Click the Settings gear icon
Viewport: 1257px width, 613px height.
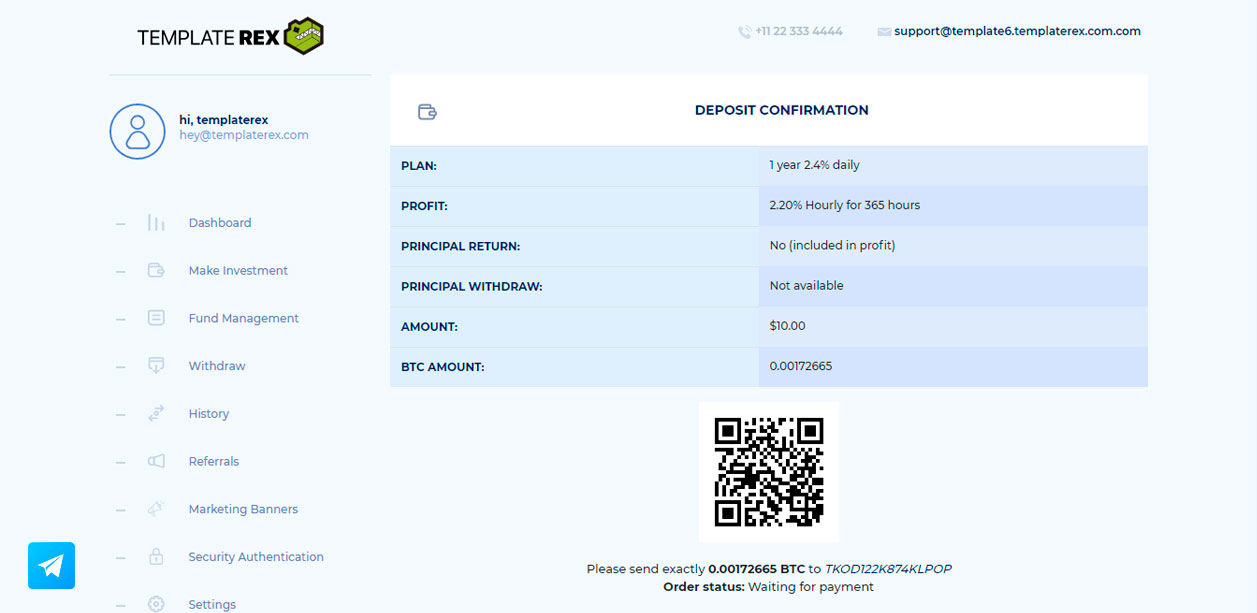pos(156,604)
